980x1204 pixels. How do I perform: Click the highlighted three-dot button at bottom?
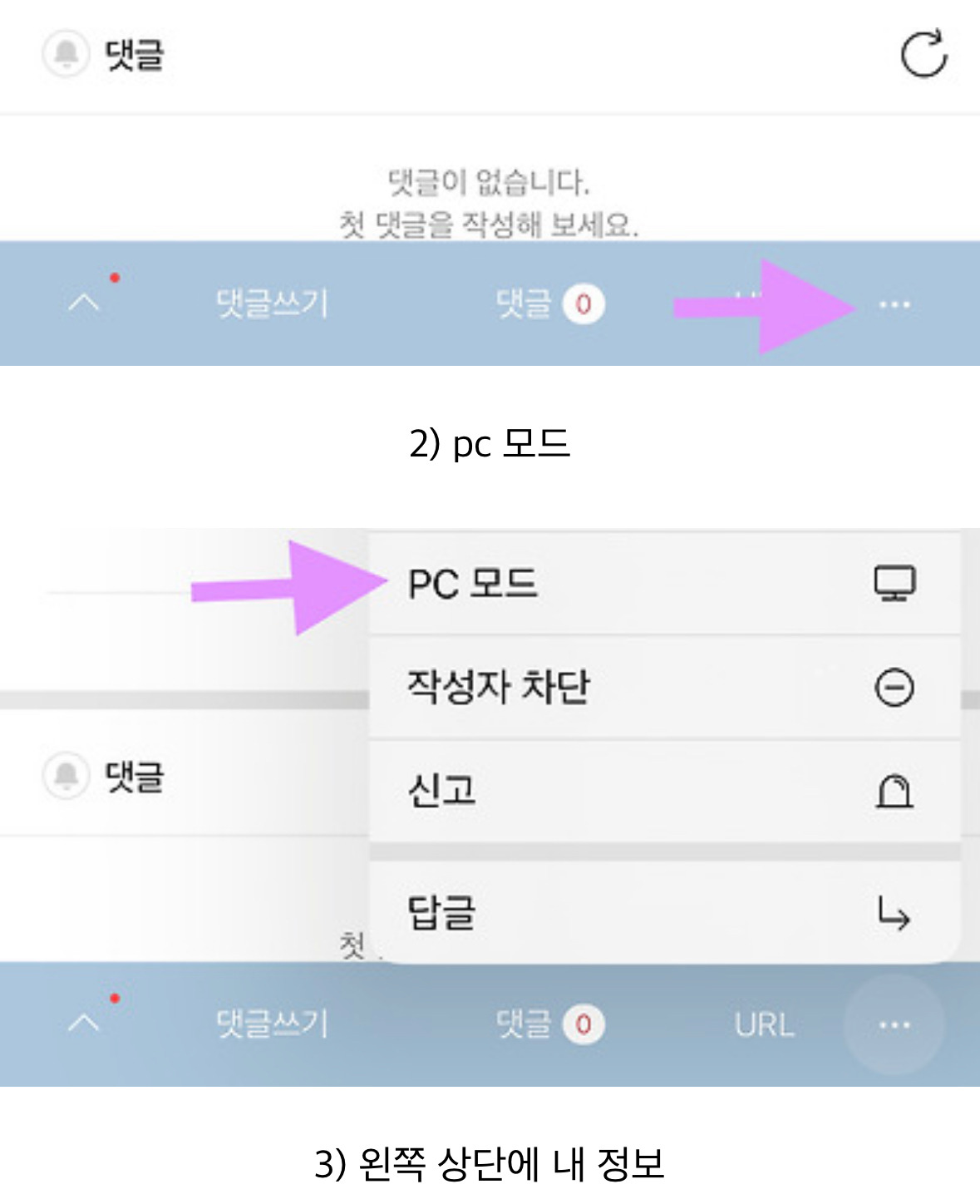(x=894, y=1025)
